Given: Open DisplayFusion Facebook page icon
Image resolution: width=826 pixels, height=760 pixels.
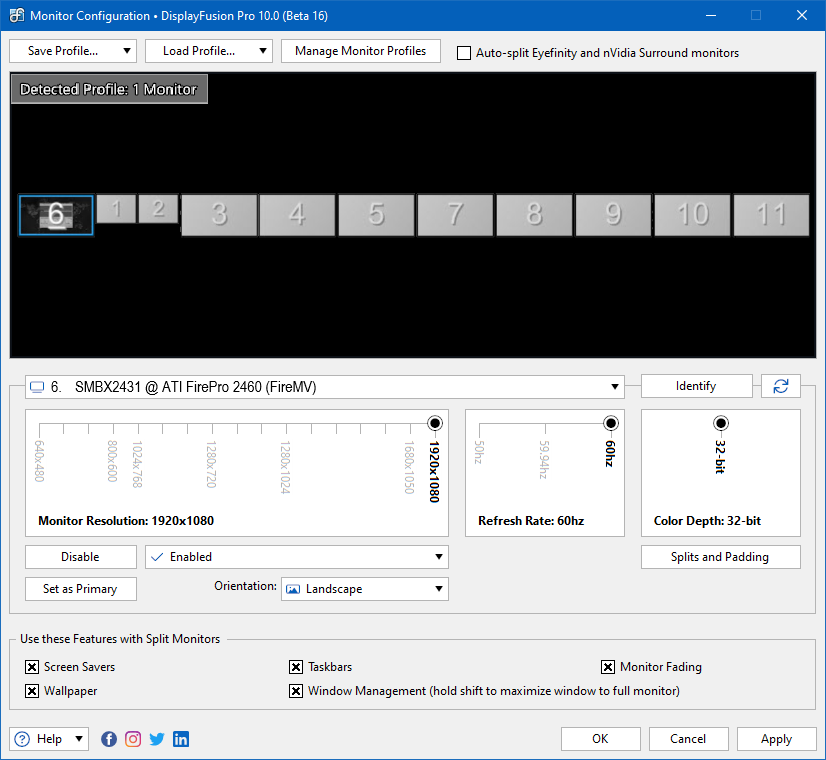Looking at the screenshot, I should (x=109, y=739).
